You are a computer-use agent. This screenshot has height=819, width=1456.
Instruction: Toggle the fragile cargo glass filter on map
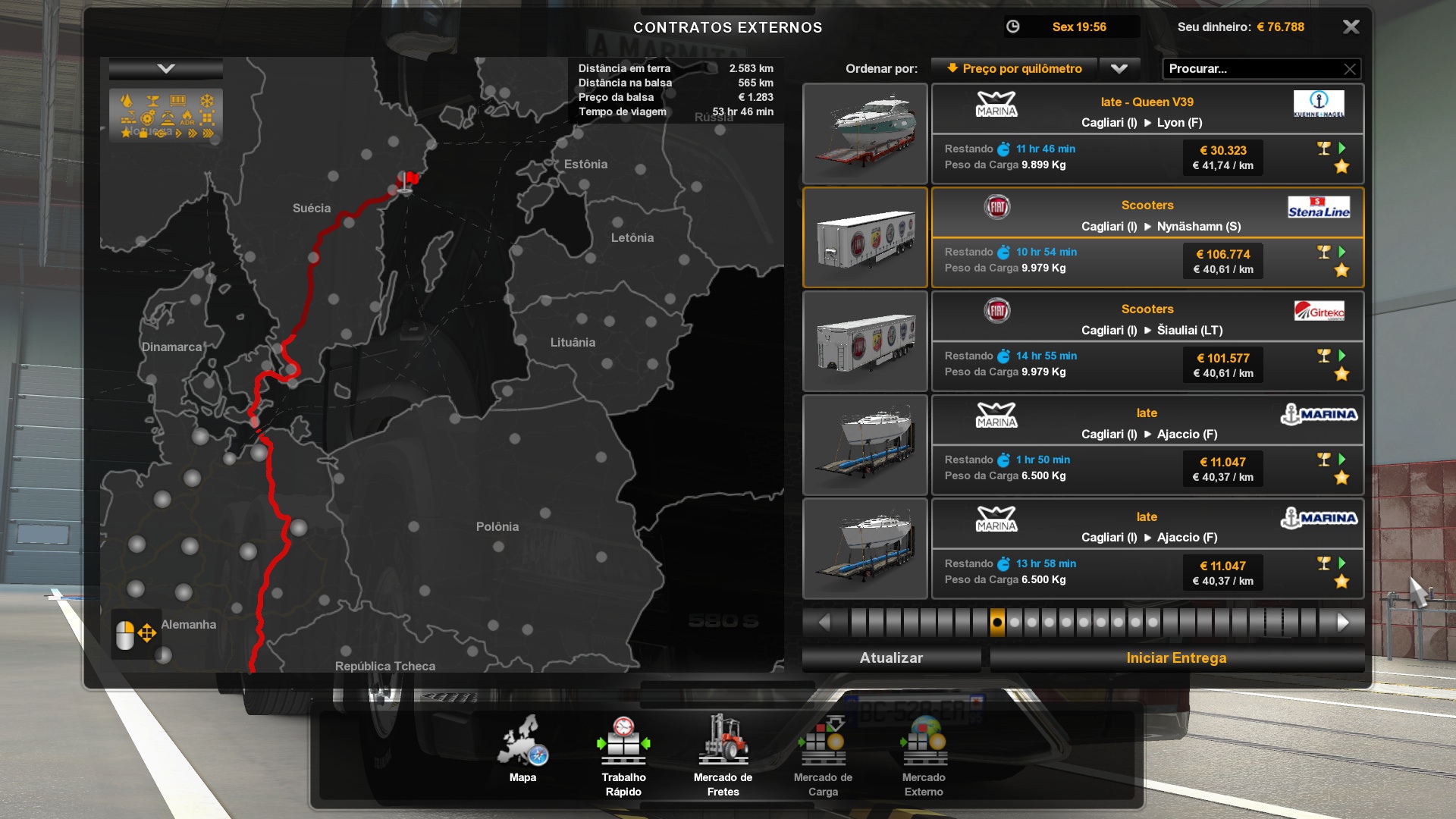(x=152, y=101)
